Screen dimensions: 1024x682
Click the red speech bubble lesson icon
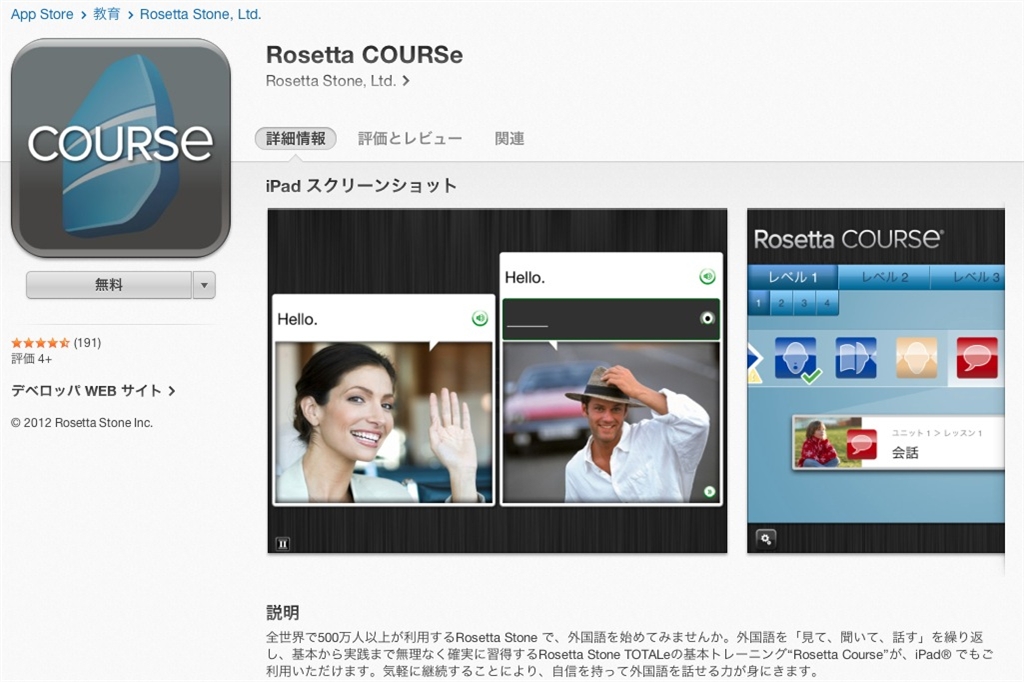tap(977, 358)
